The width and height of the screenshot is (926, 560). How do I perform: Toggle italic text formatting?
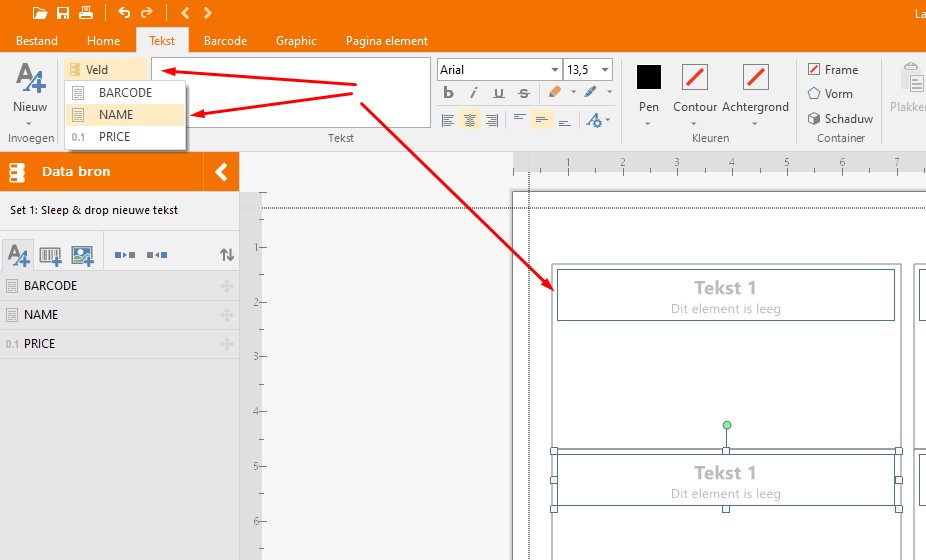pyautogui.click(x=473, y=93)
